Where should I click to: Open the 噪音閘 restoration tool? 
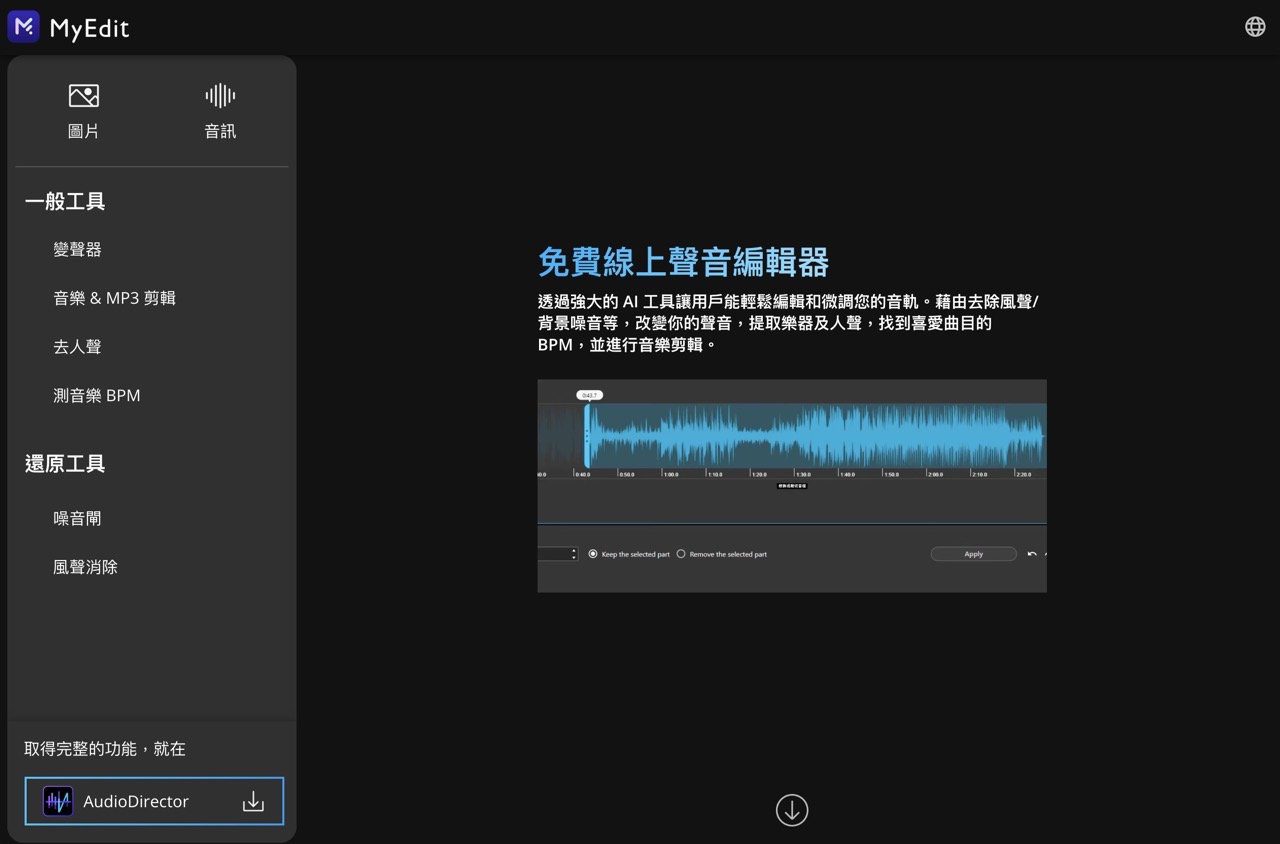(x=77, y=517)
